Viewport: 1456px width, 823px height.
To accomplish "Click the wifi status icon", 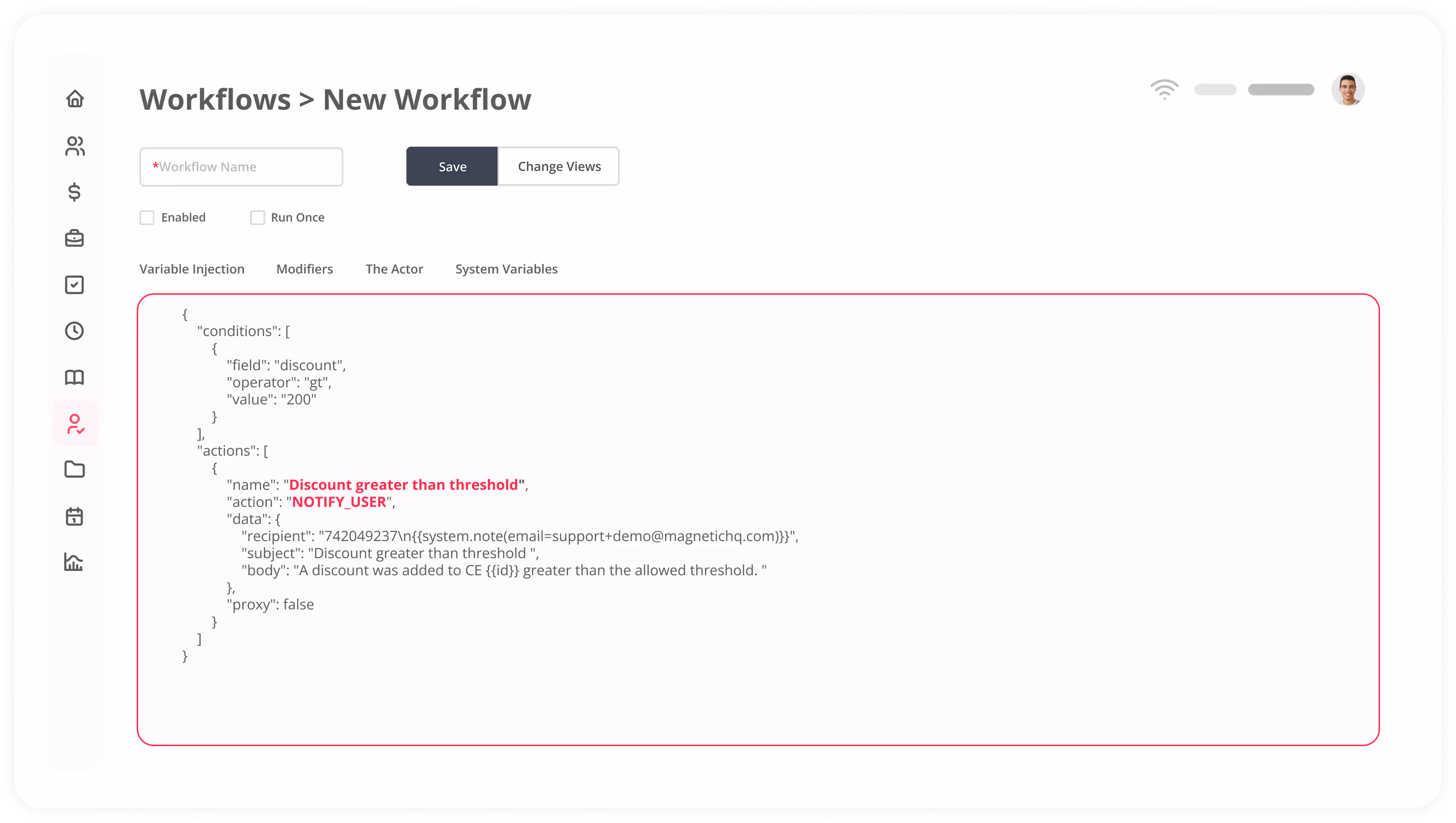I will [1165, 90].
